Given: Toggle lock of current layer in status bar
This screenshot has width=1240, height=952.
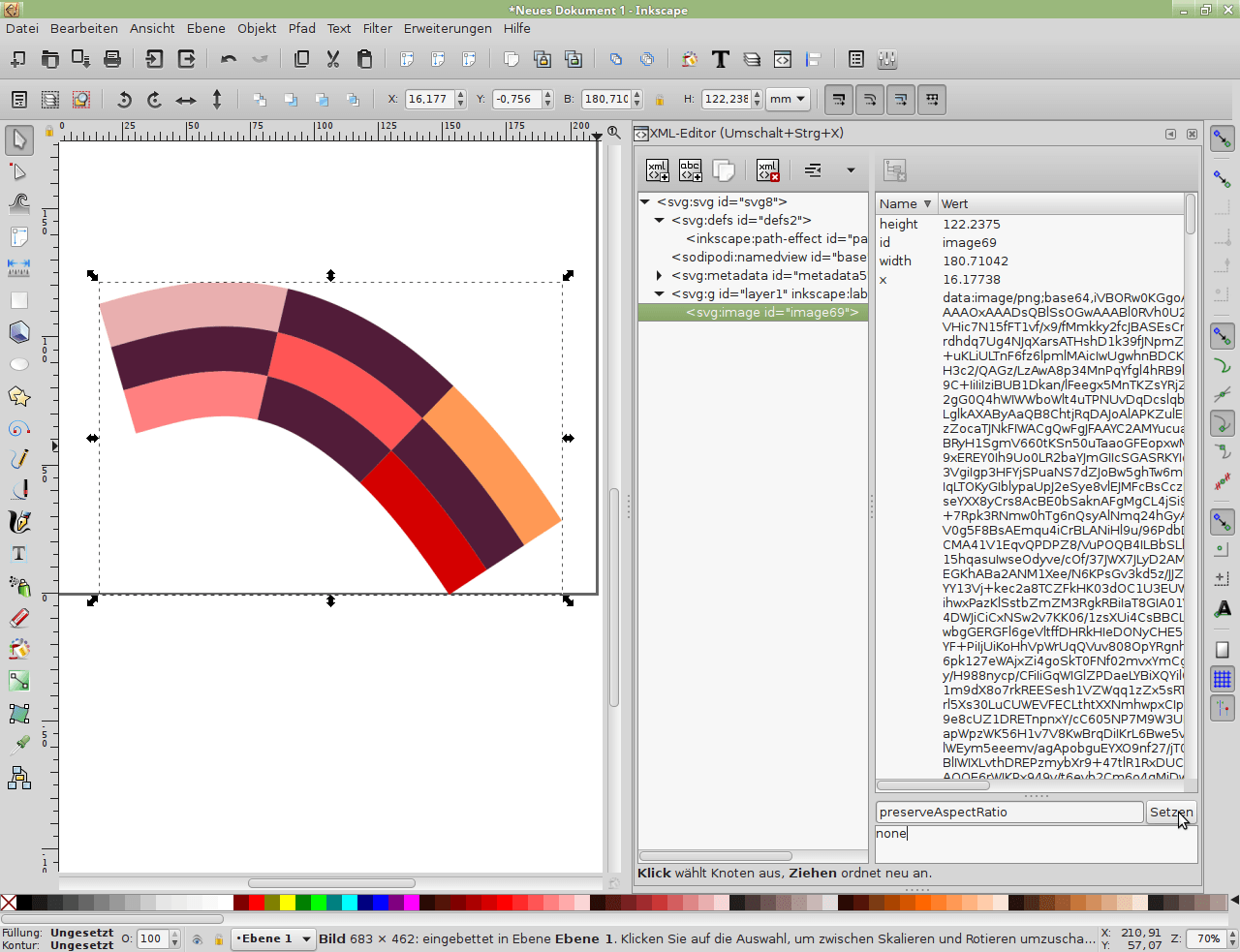Looking at the screenshot, I should [x=218, y=939].
